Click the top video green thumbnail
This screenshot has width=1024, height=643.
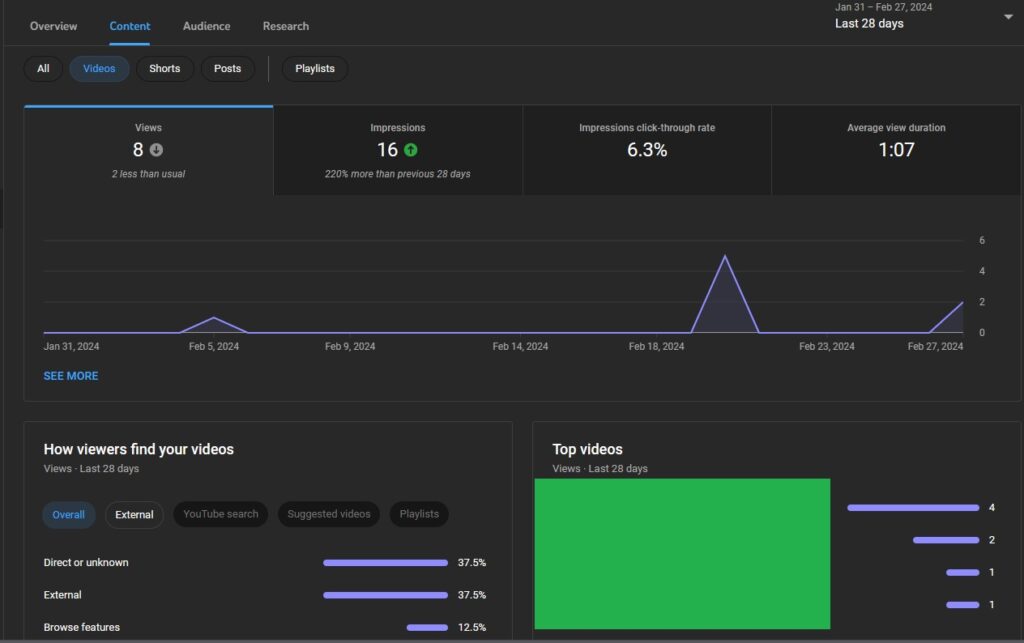[x=682, y=553]
